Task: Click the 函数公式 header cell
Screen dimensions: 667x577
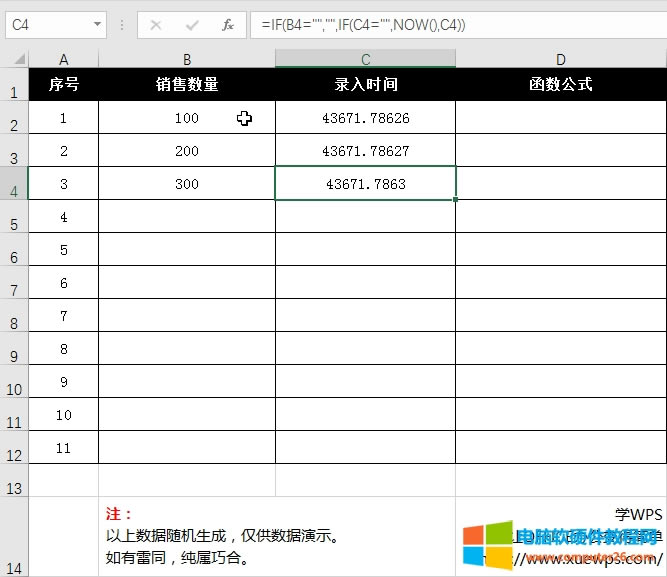Action: (x=560, y=85)
